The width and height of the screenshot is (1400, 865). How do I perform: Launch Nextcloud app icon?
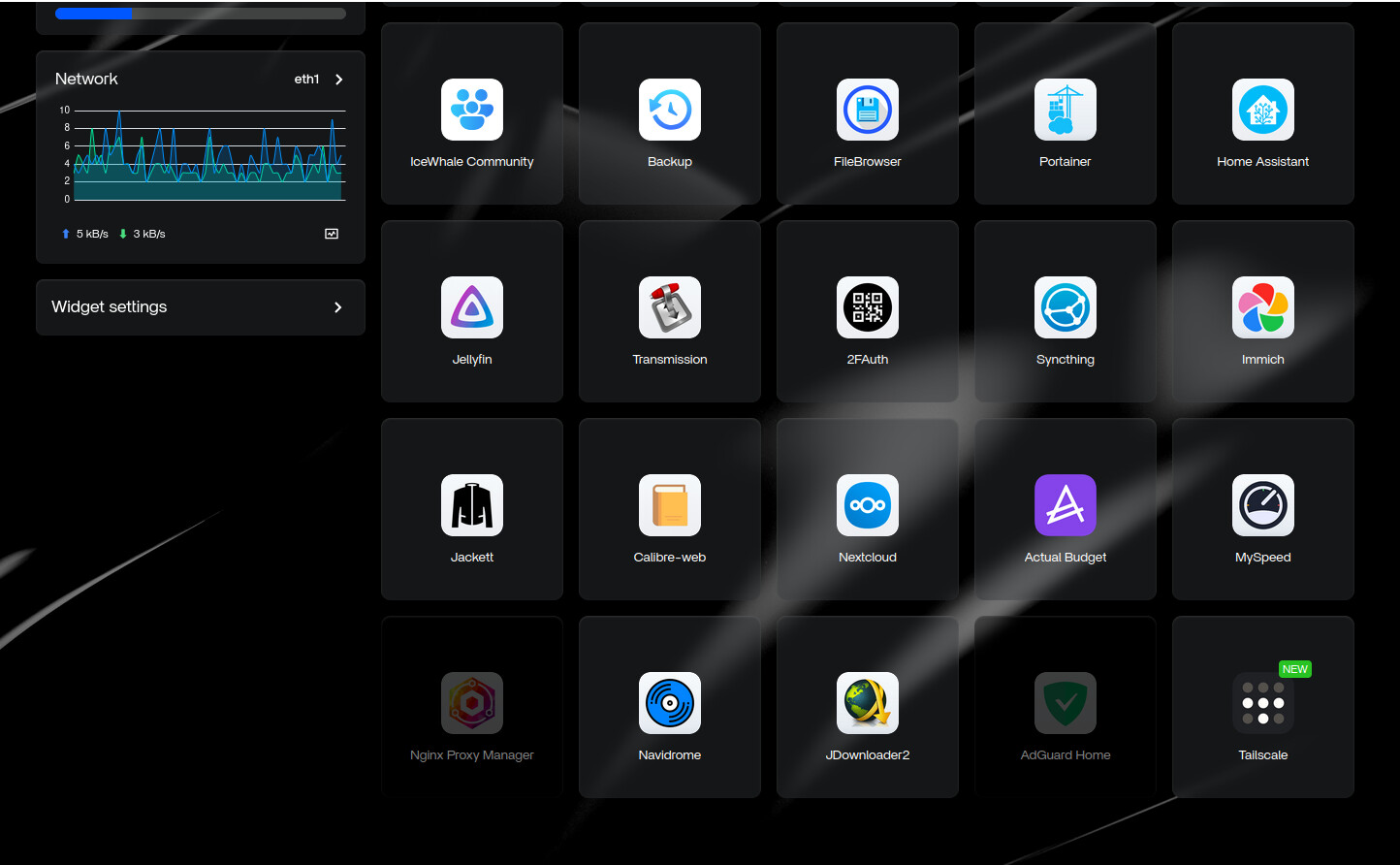[867, 505]
